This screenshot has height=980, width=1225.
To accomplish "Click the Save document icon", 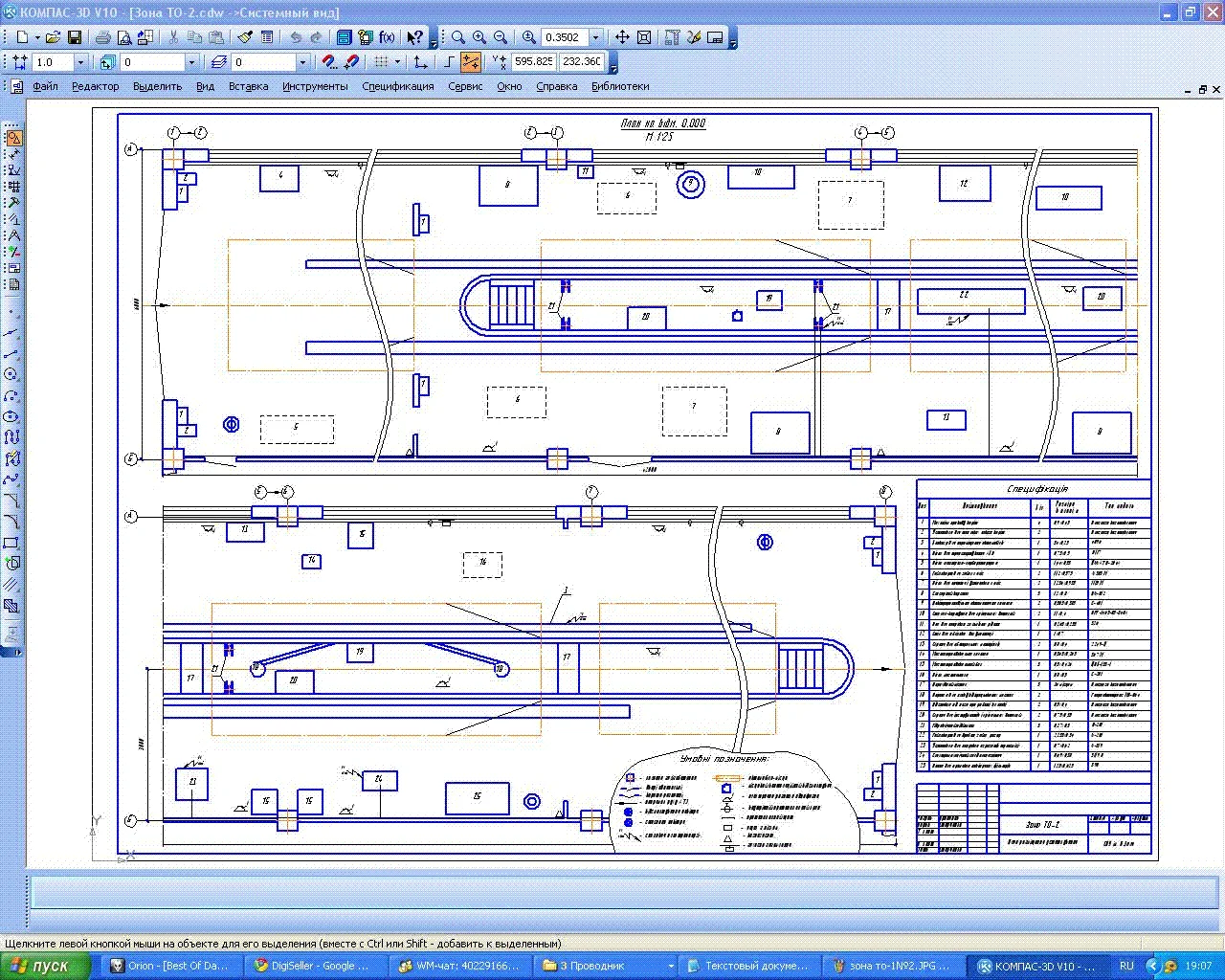I will point(73,37).
